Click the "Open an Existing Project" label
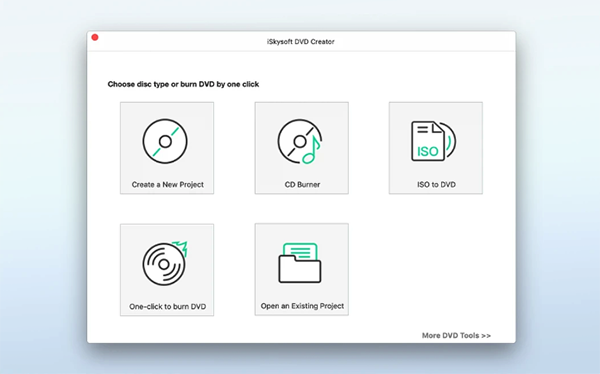Viewport: 600px width, 374px height. (302, 306)
